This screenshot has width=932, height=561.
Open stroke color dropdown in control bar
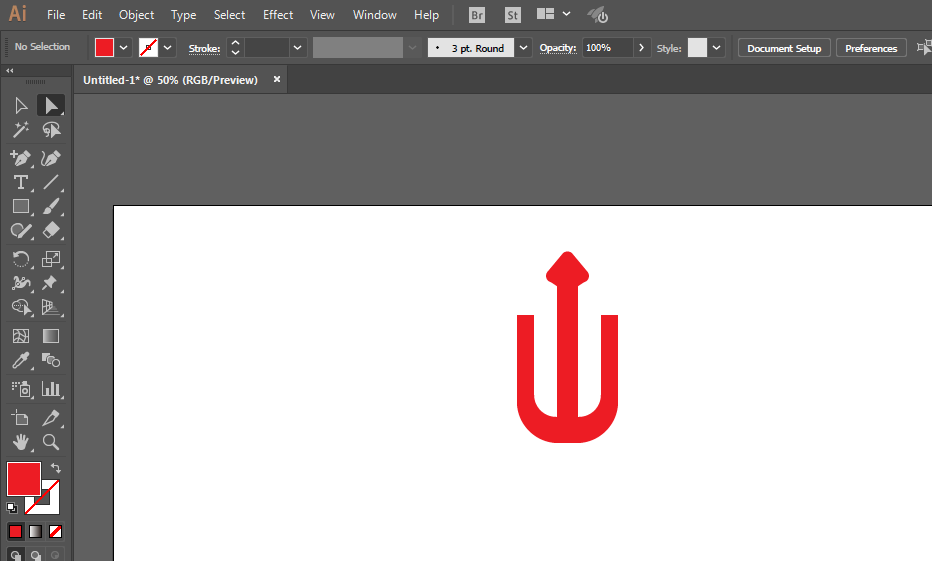coord(168,48)
